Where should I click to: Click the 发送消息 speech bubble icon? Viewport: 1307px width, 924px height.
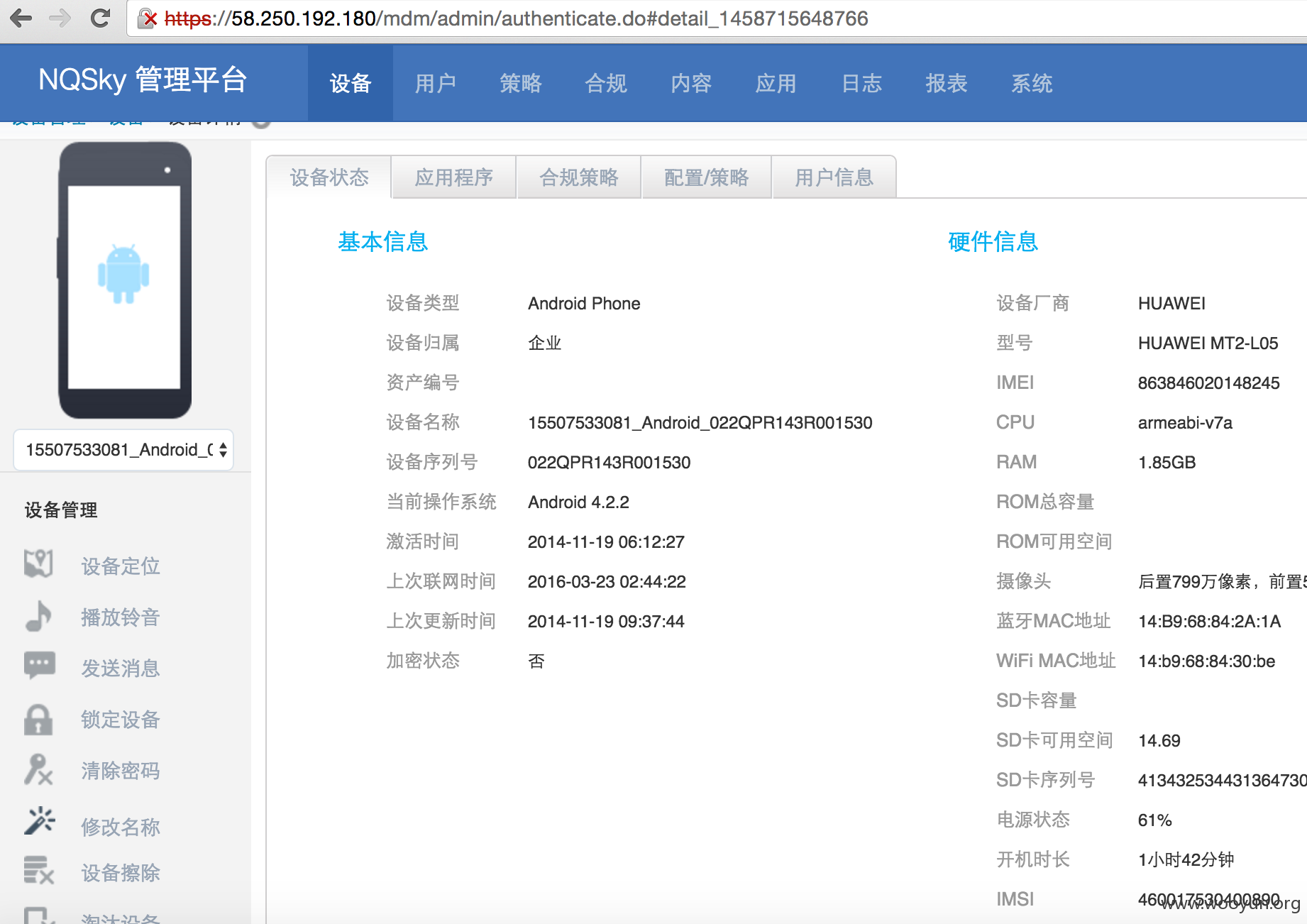point(39,666)
